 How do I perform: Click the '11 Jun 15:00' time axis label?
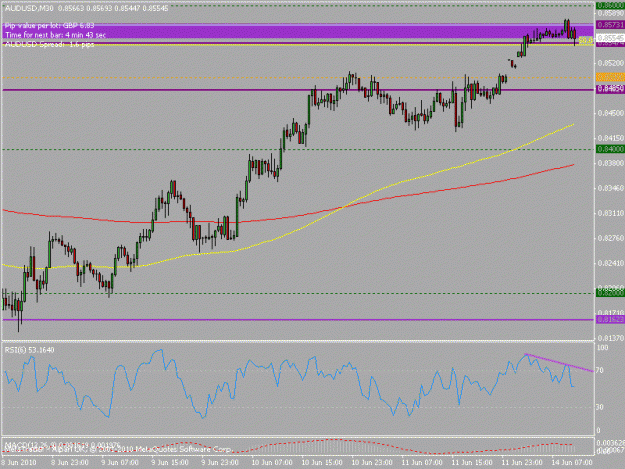click(472, 462)
